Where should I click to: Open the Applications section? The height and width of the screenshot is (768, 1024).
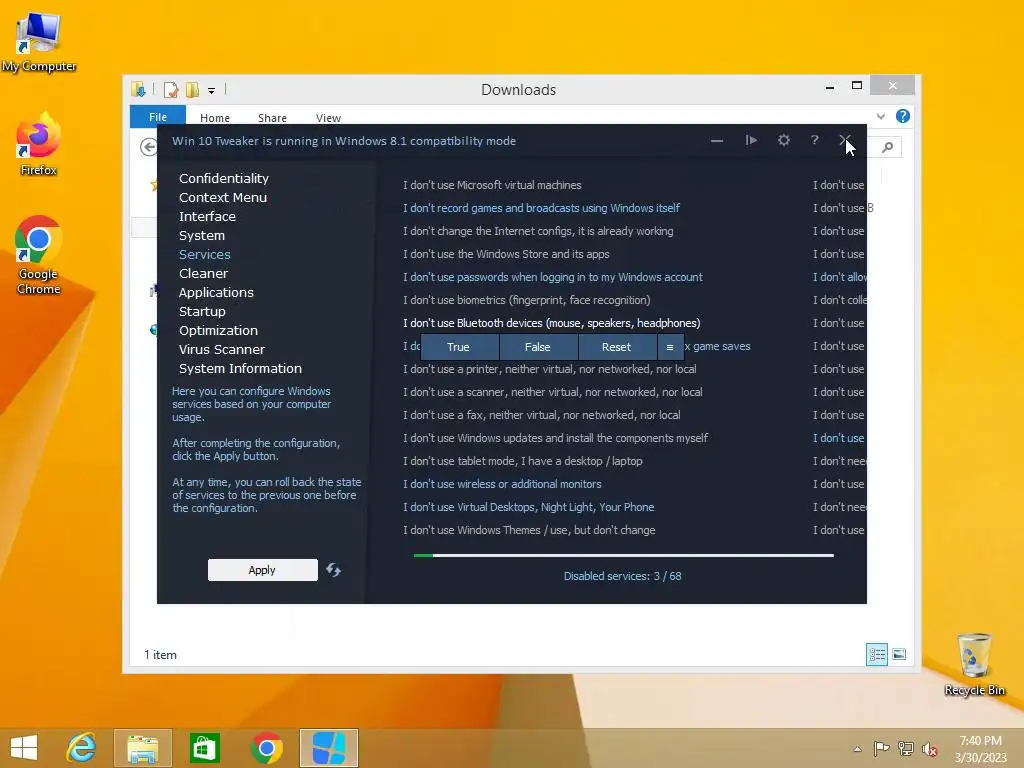click(x=216, y=292)
